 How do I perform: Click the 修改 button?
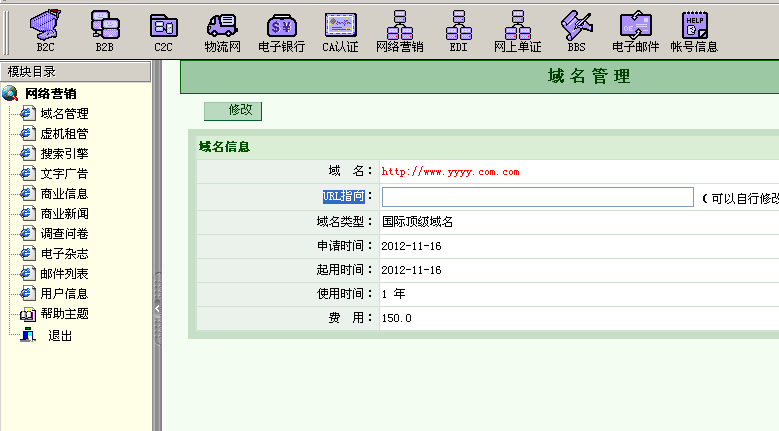(233, 111)
